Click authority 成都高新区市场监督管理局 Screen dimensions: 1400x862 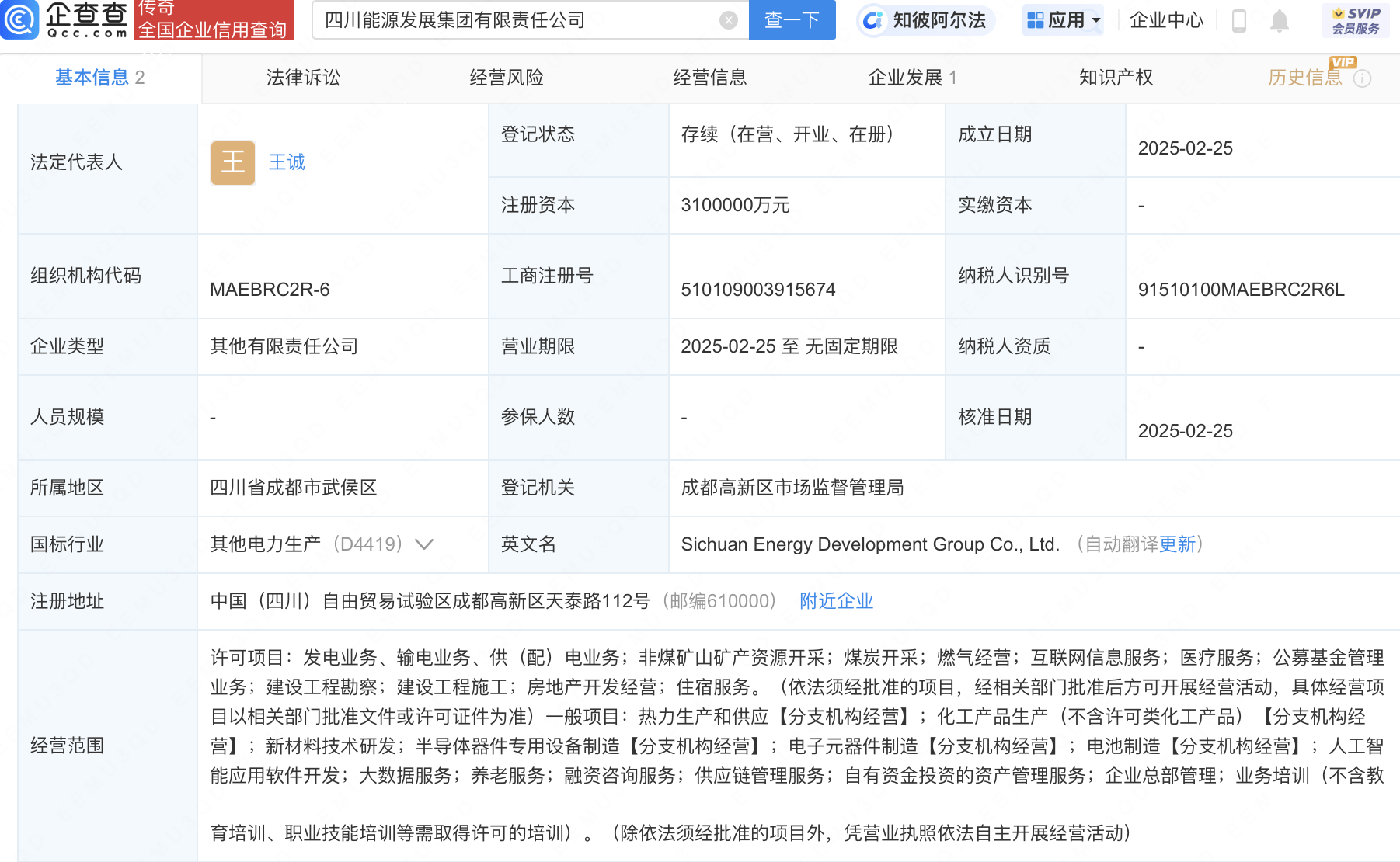792,488
